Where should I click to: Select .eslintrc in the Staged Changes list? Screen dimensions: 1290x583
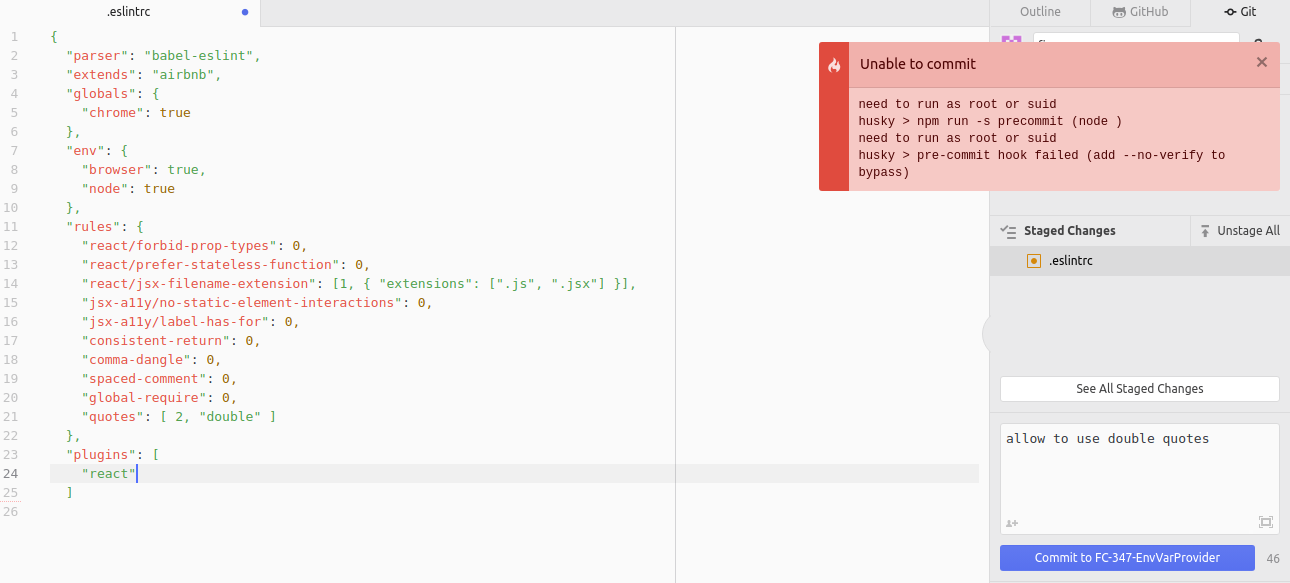pyautogui.click(x=1140, y=261)
